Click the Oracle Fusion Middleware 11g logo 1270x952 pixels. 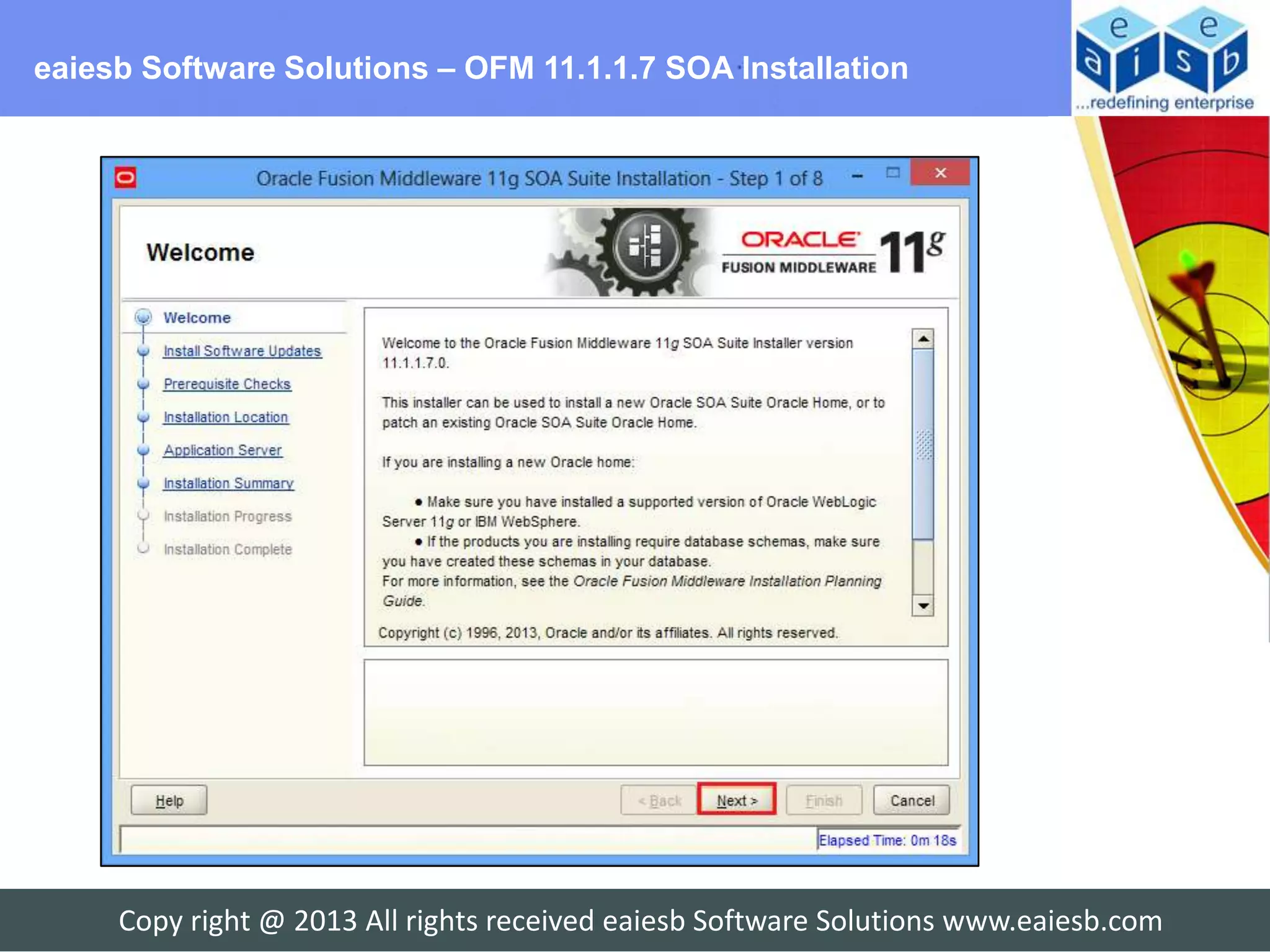(x=834, y=252)
